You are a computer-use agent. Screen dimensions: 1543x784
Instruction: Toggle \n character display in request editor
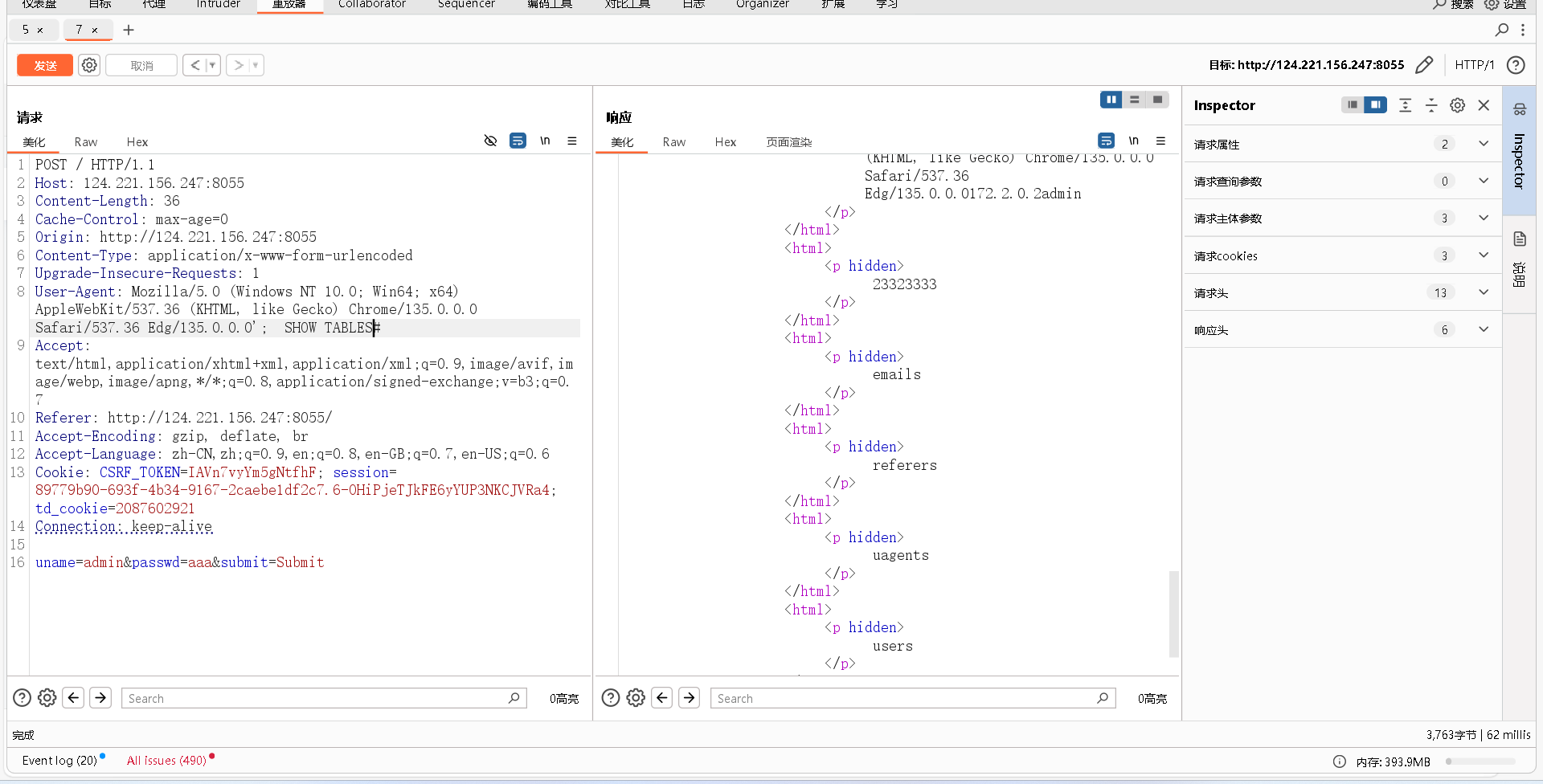[545, 141]
